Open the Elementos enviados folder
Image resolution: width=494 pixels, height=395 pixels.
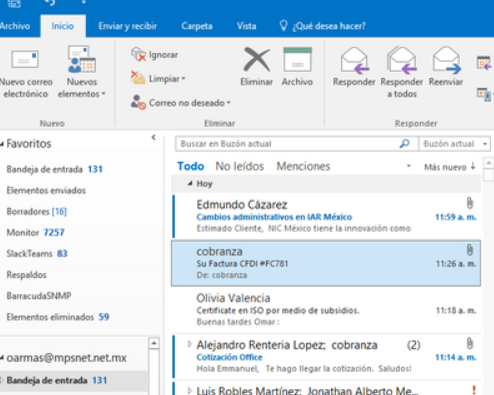click(46, 190)
